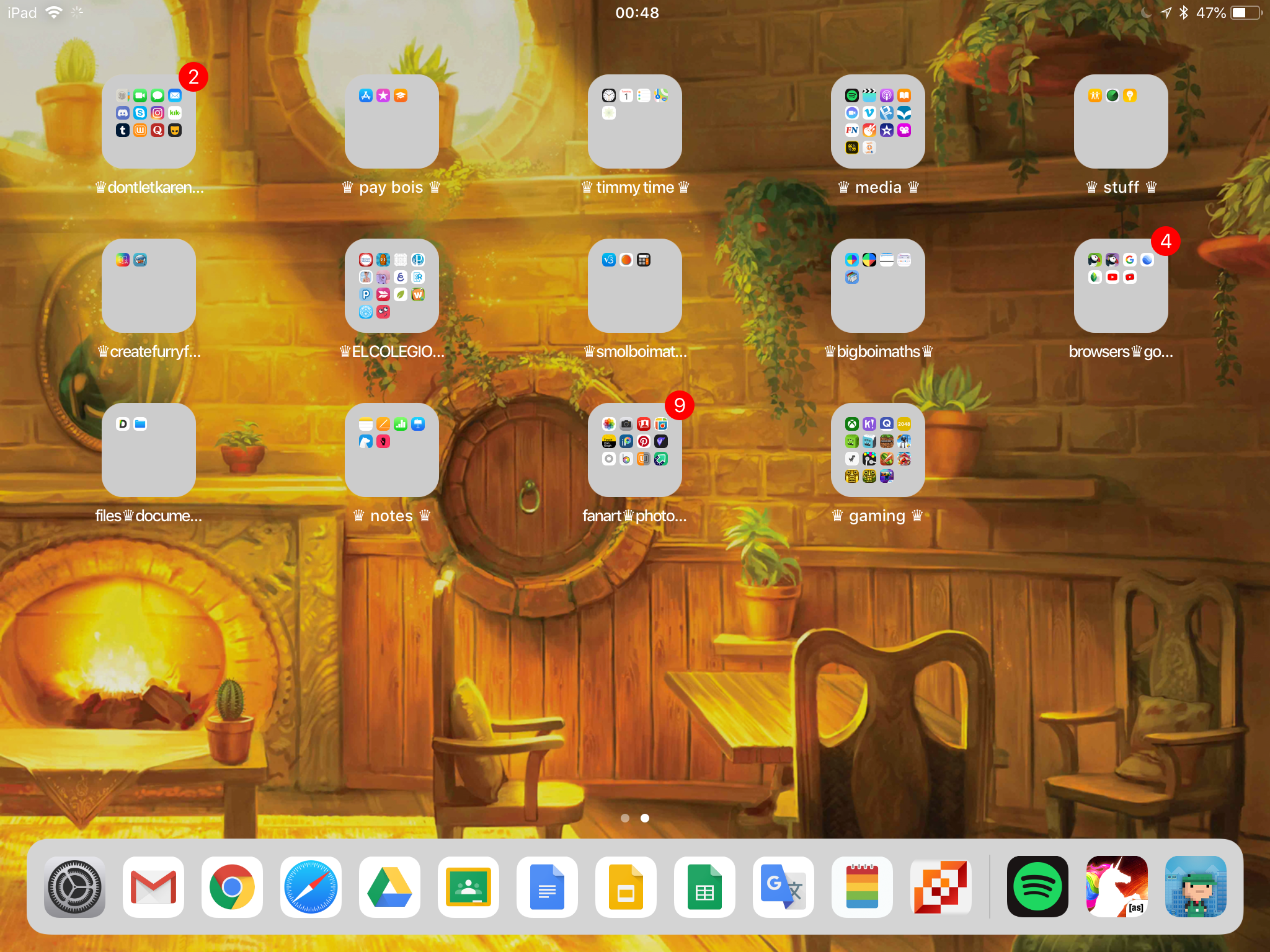Open Google Slides in the dock
Screen dimensions: 1270x952
click(x=626, y=887)
